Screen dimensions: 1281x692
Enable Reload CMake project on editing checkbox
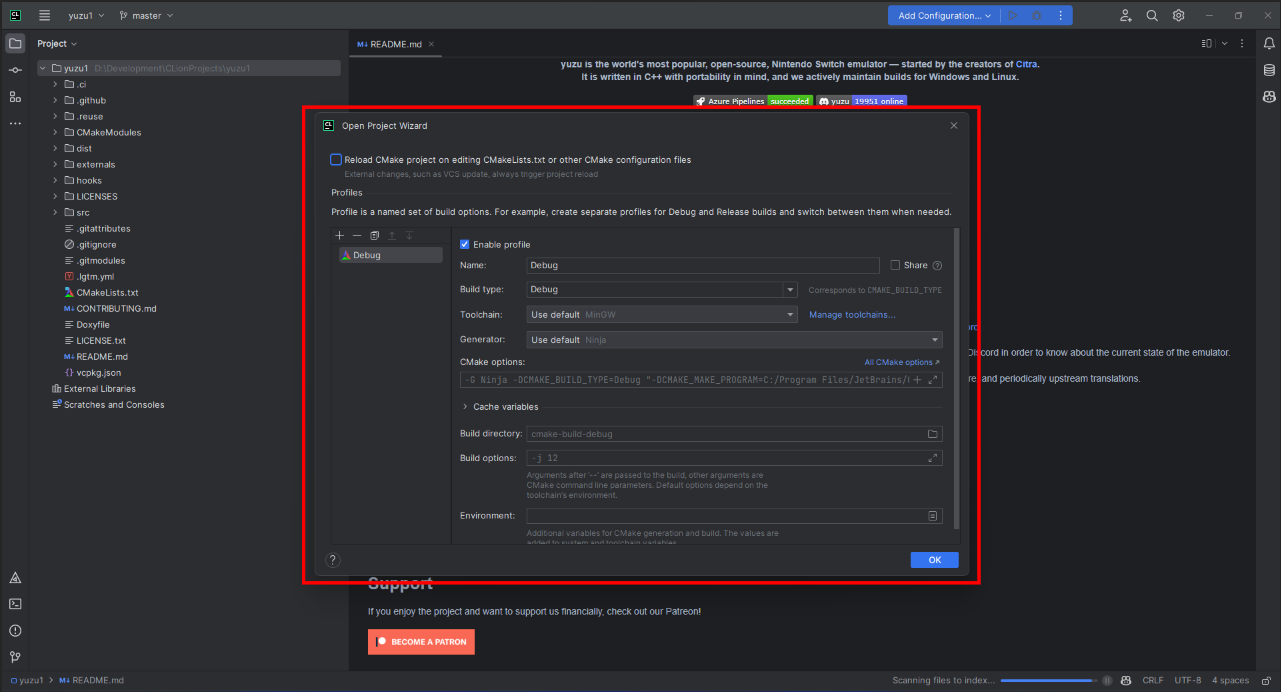click(x=336, y=160)
